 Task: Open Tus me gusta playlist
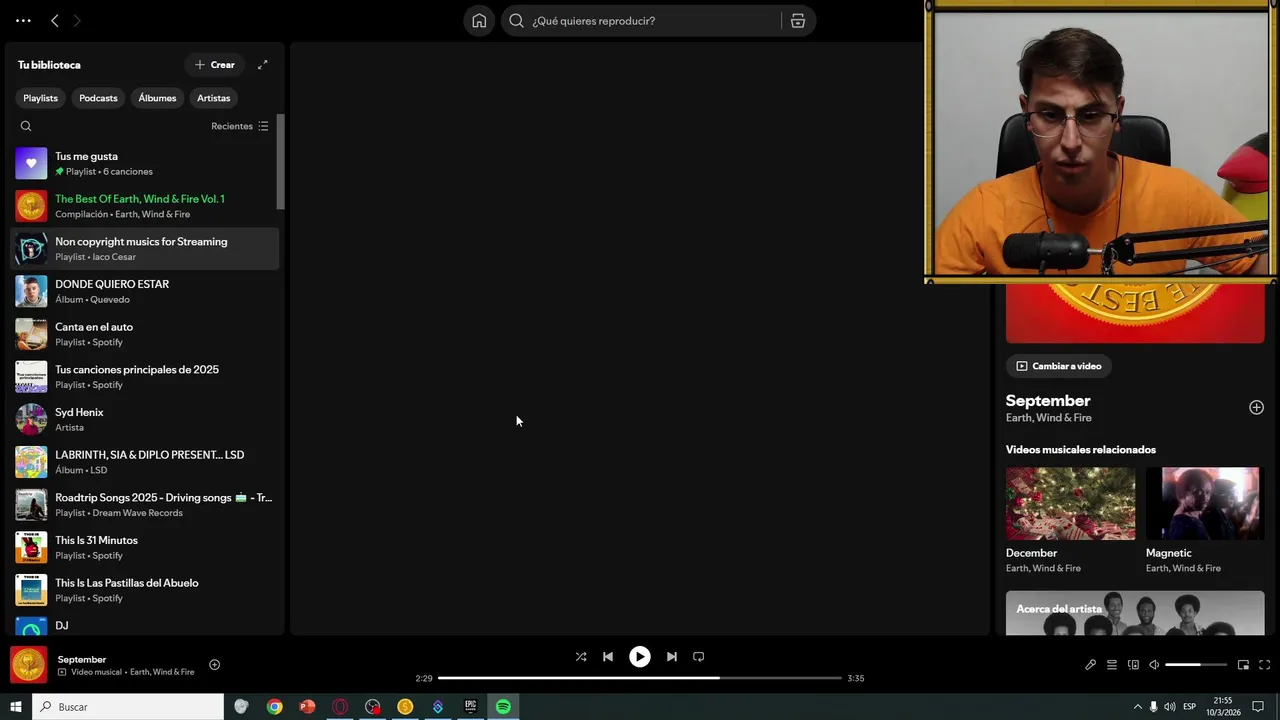[144, 163]
